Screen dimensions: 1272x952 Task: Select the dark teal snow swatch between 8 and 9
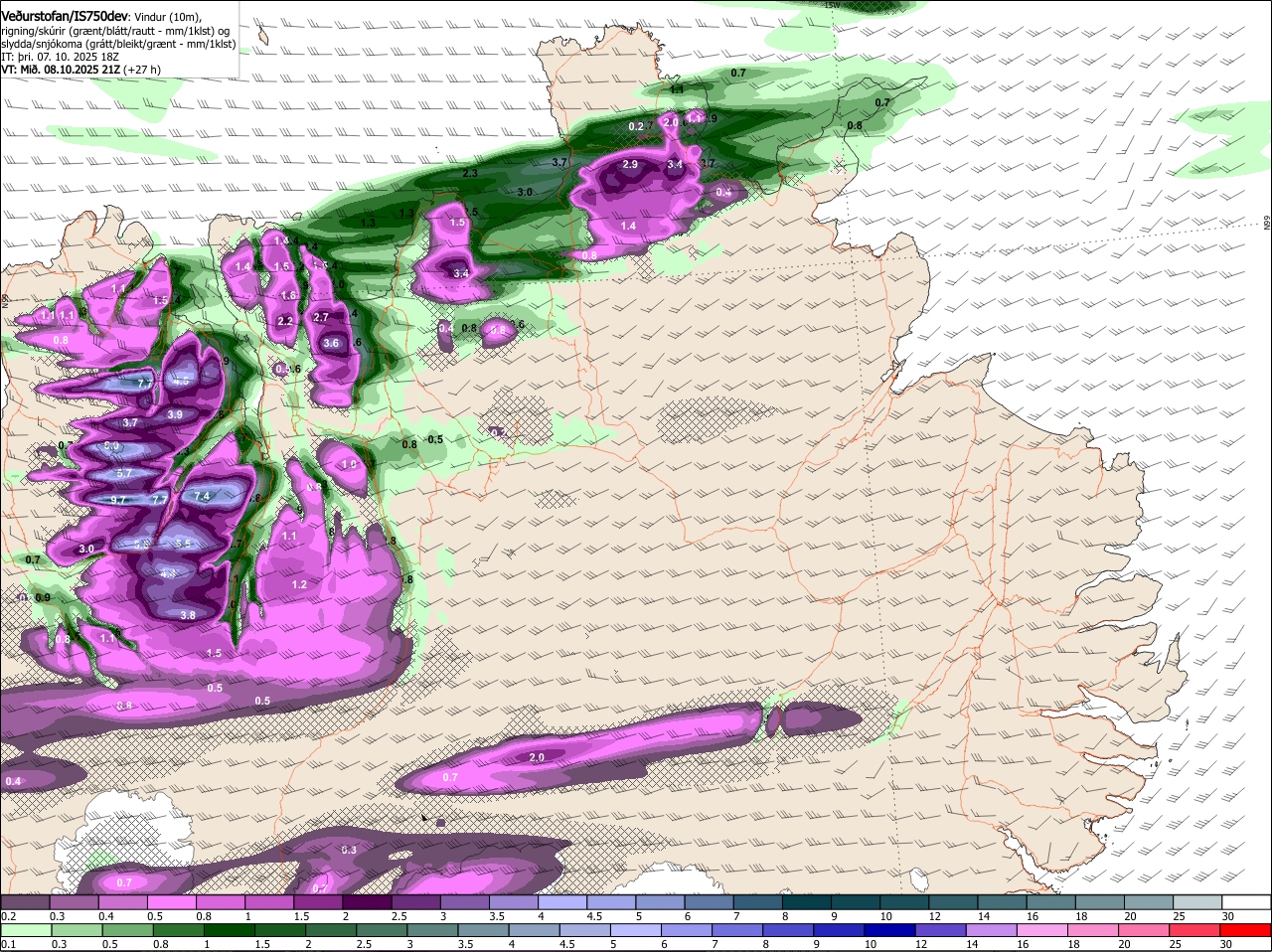[808, 902]
